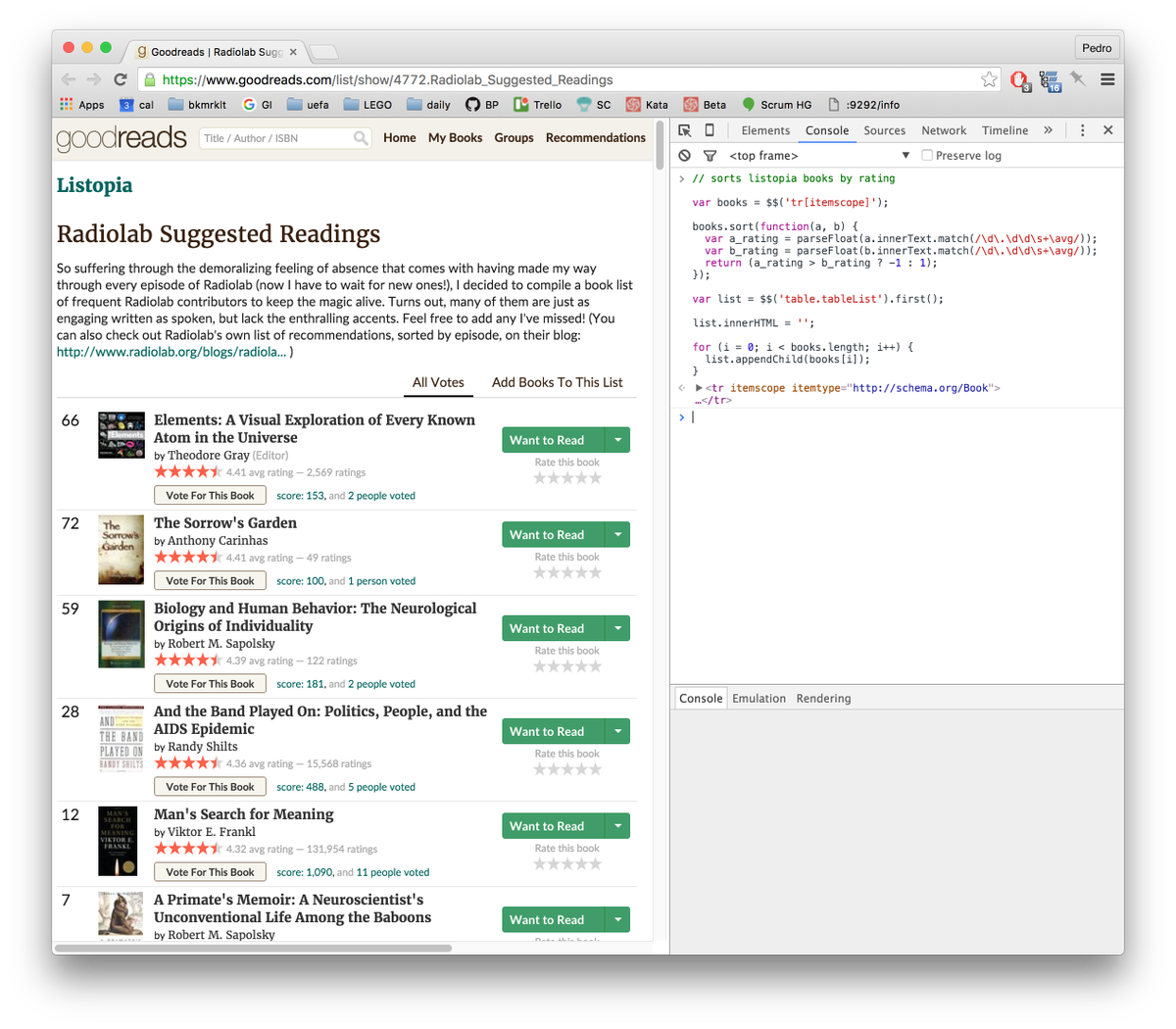Click Want to Read for Elements book
The image size is (1176, 1029).
554,440
